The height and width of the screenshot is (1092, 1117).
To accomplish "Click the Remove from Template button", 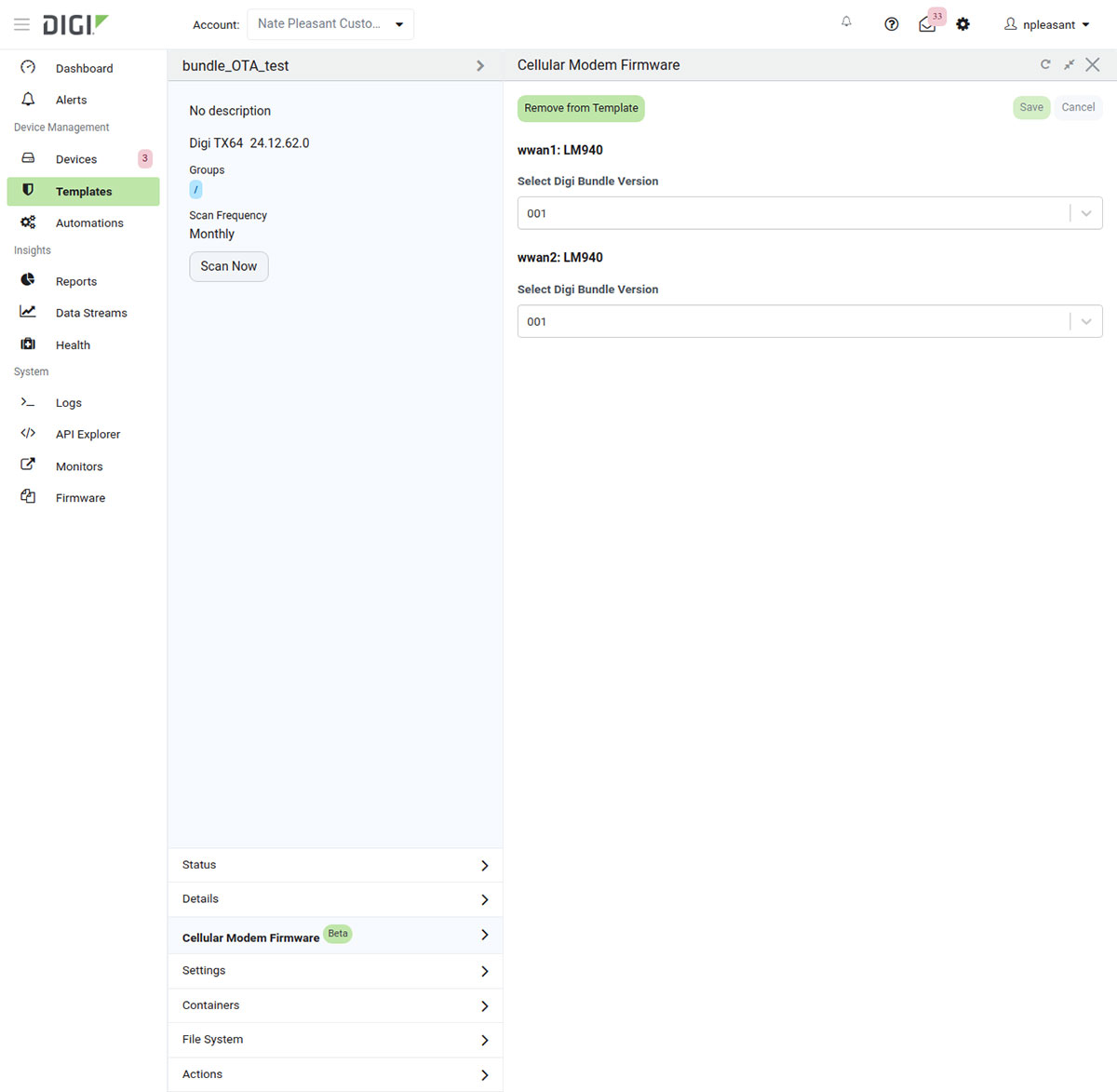I will tap(581, 108).
